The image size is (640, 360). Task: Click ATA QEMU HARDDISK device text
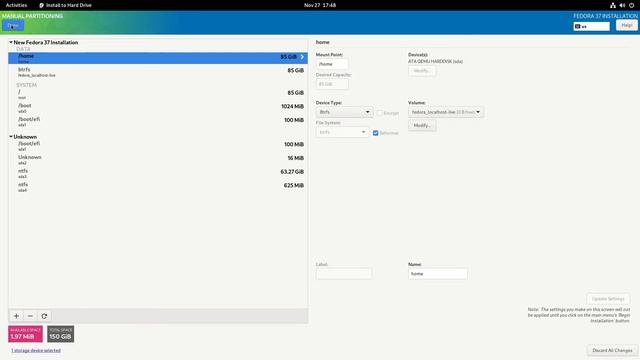point(435,62)
